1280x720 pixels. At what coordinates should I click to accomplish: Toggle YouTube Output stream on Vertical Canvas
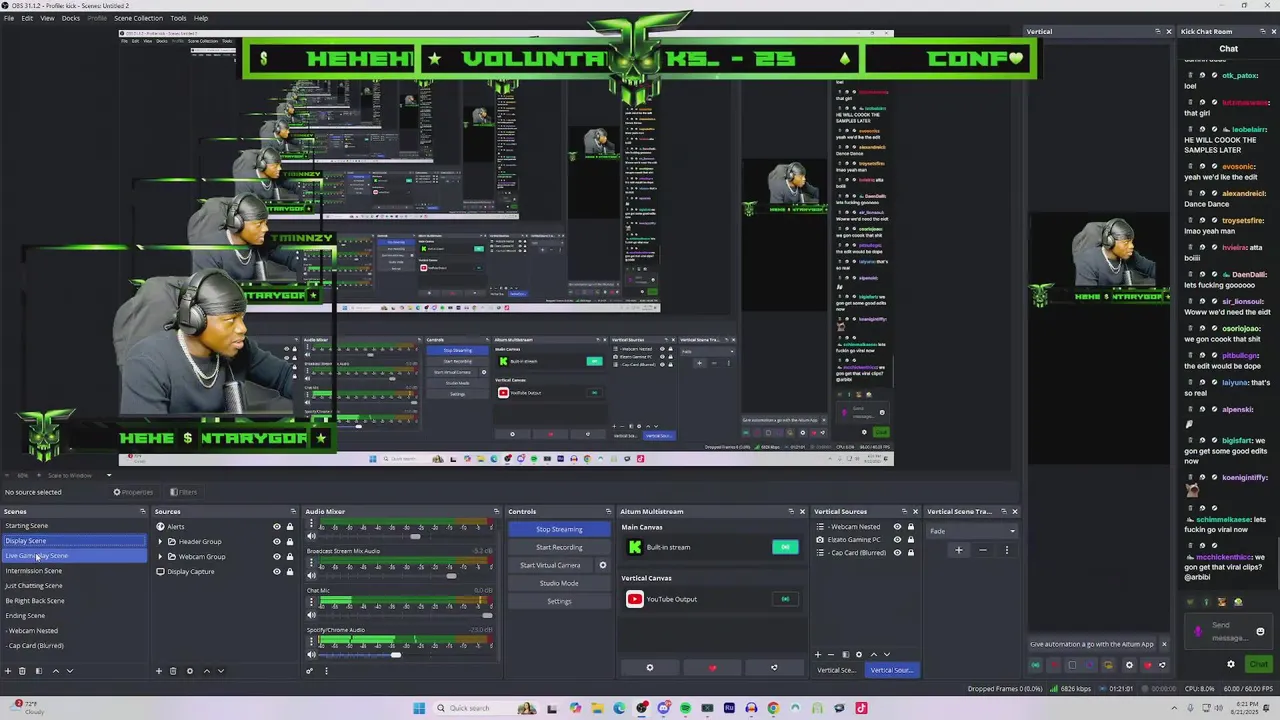[x=785, y=599]
